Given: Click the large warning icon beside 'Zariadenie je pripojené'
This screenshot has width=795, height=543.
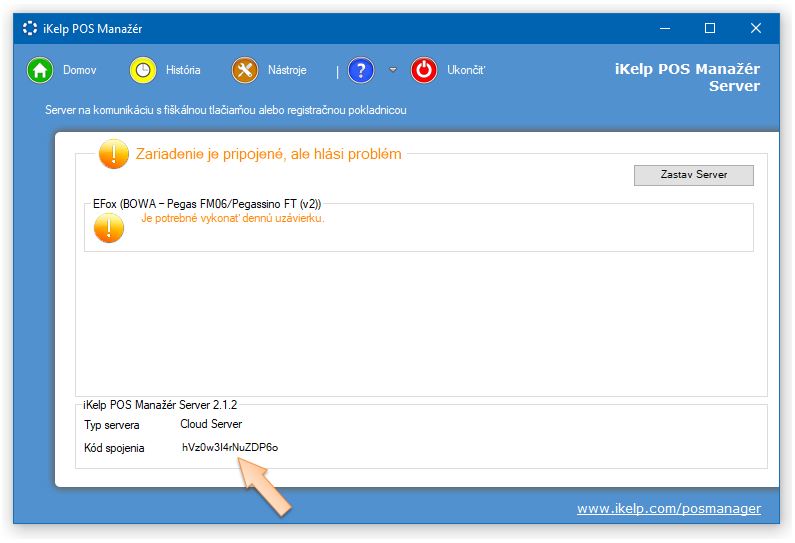Looking at the screenshot, I should [x=114, y=154].
